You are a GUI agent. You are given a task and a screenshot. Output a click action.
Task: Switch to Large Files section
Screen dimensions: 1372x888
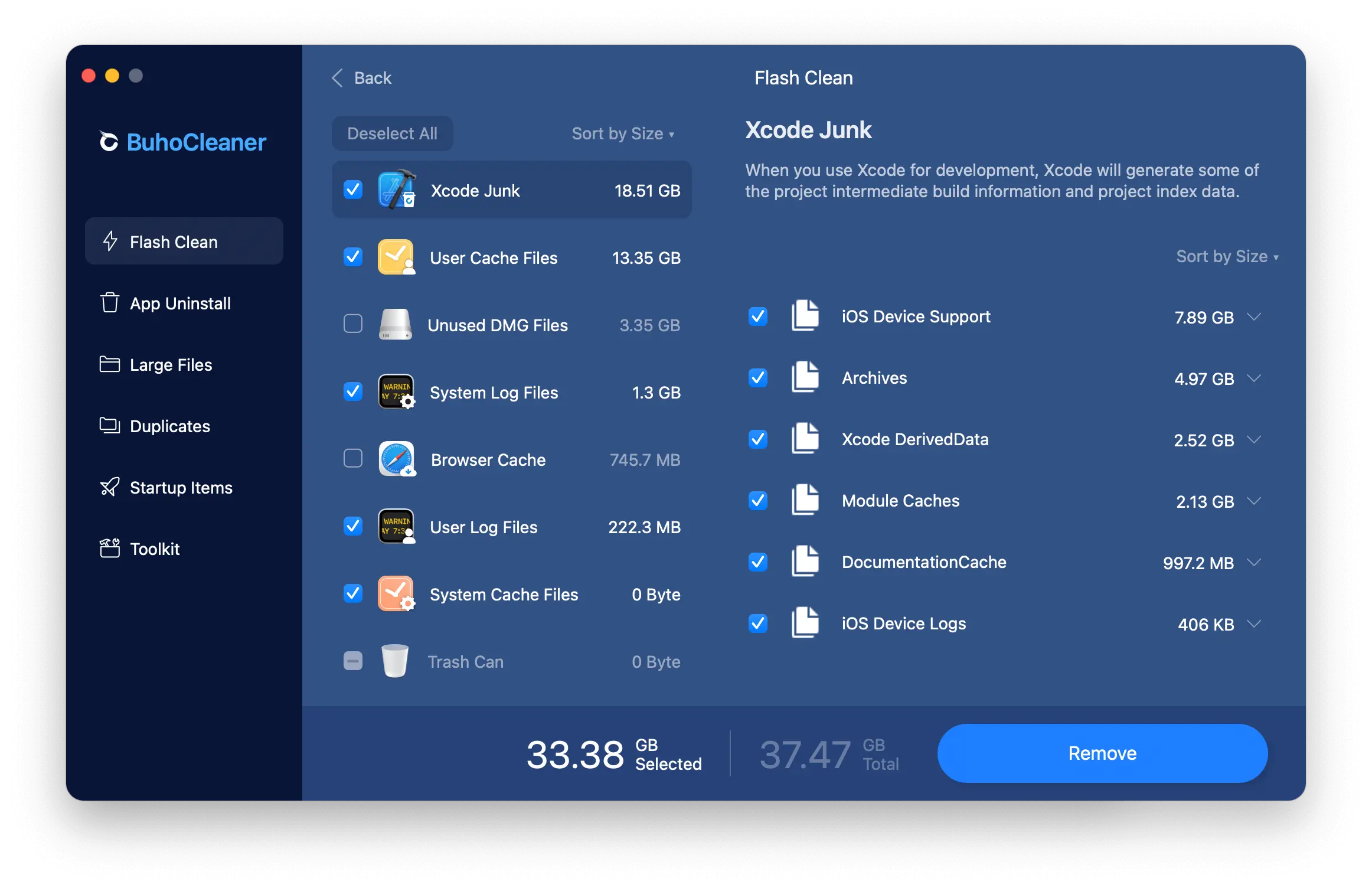tap(170, 365)
